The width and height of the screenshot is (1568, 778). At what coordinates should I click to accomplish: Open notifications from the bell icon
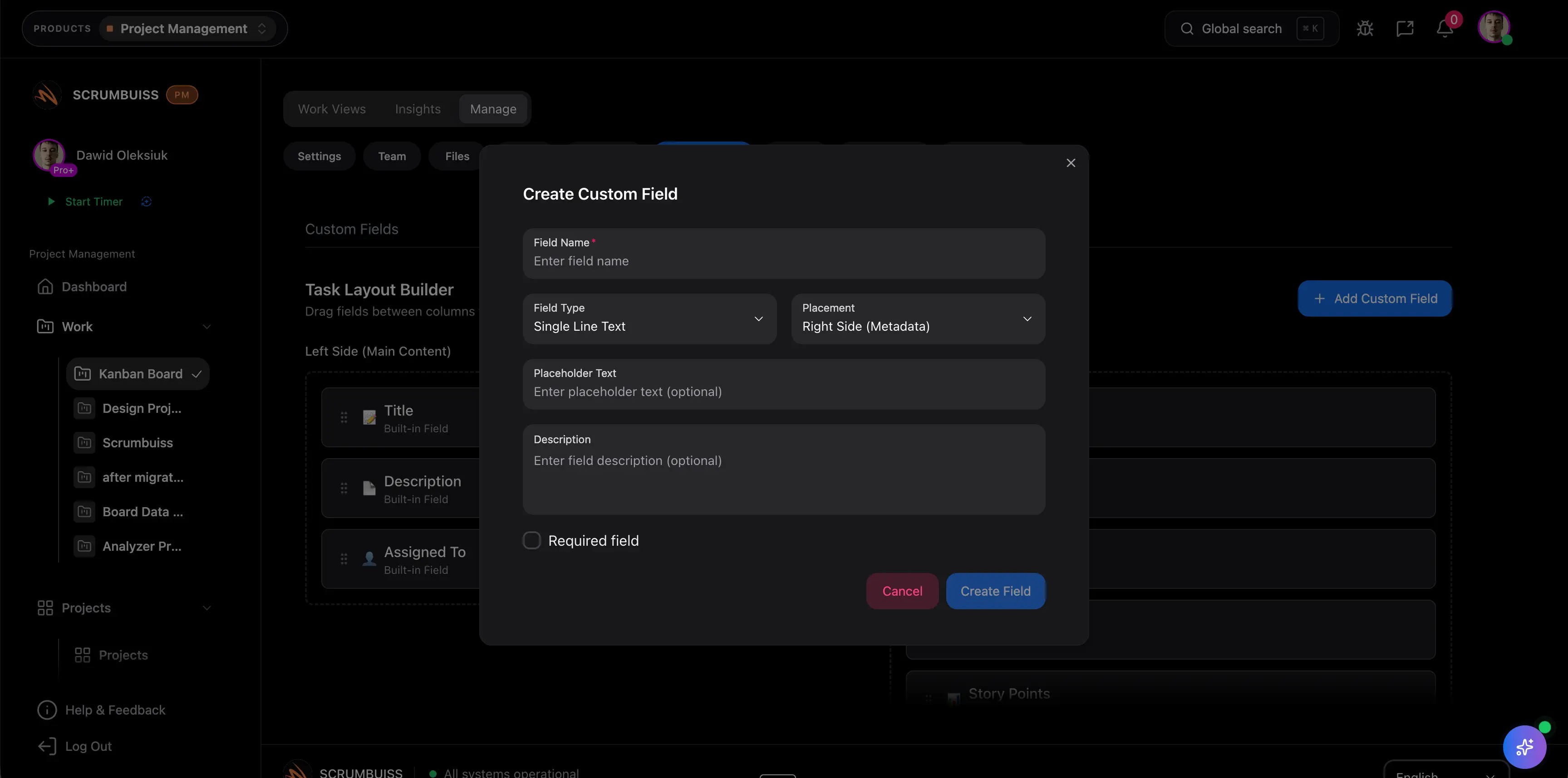[x=1445, y=28]
